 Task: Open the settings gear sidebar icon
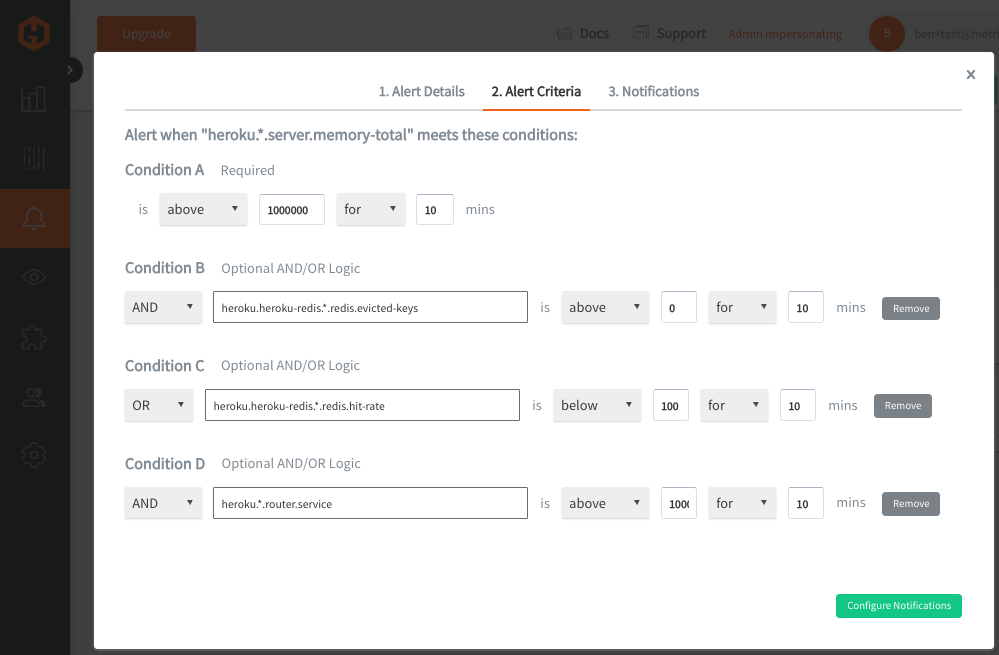34,455
